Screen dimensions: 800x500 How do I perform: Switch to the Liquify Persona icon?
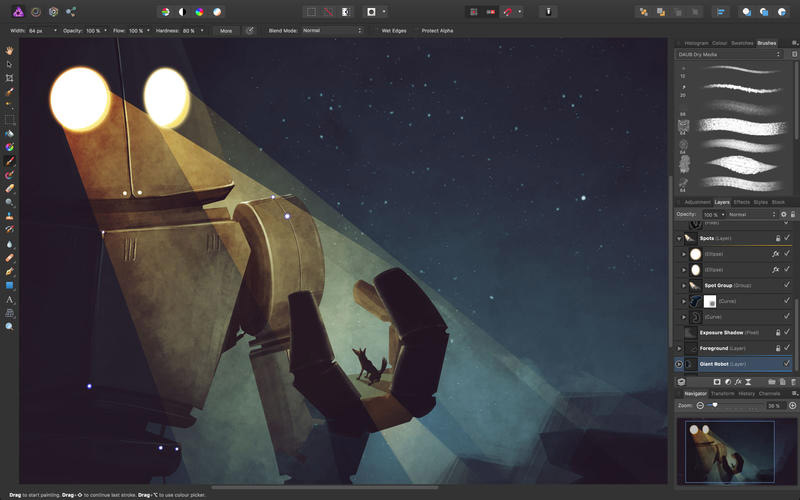pos(35,12)
